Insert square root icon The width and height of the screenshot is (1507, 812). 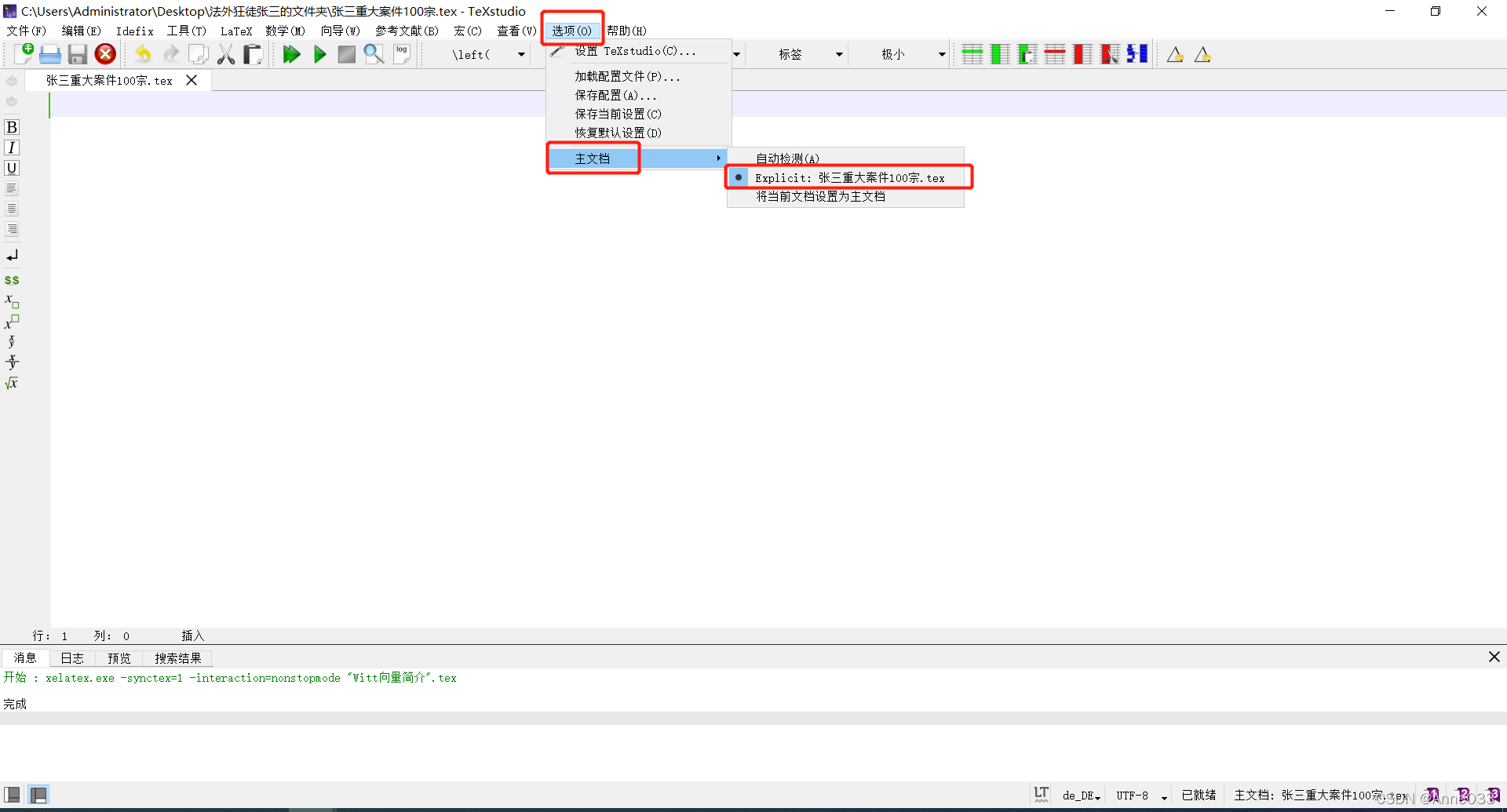[12, 383]
